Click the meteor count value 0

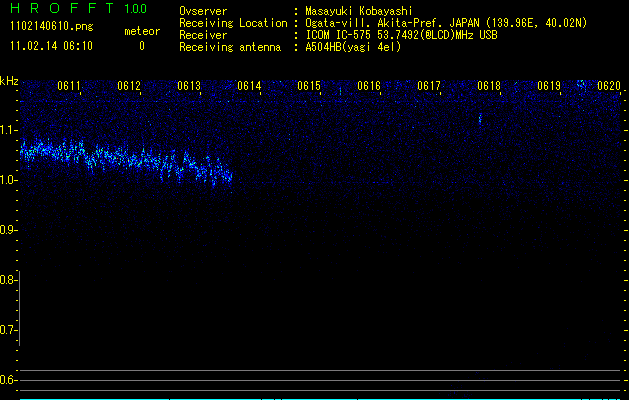(x=142, y=46)
